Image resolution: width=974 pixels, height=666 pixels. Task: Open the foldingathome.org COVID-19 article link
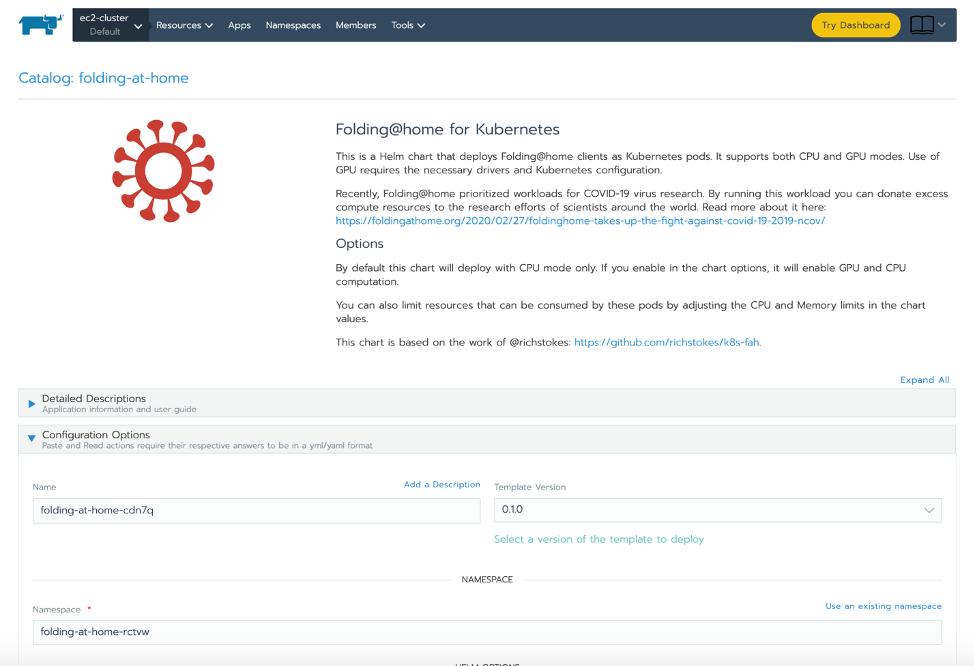pyautogui.click(x=580, y=220)
